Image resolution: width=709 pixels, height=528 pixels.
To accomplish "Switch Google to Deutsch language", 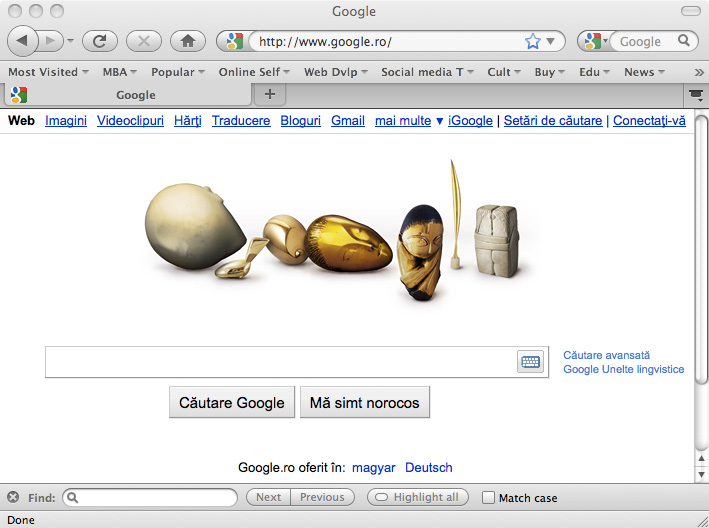I will coord(429,467).
